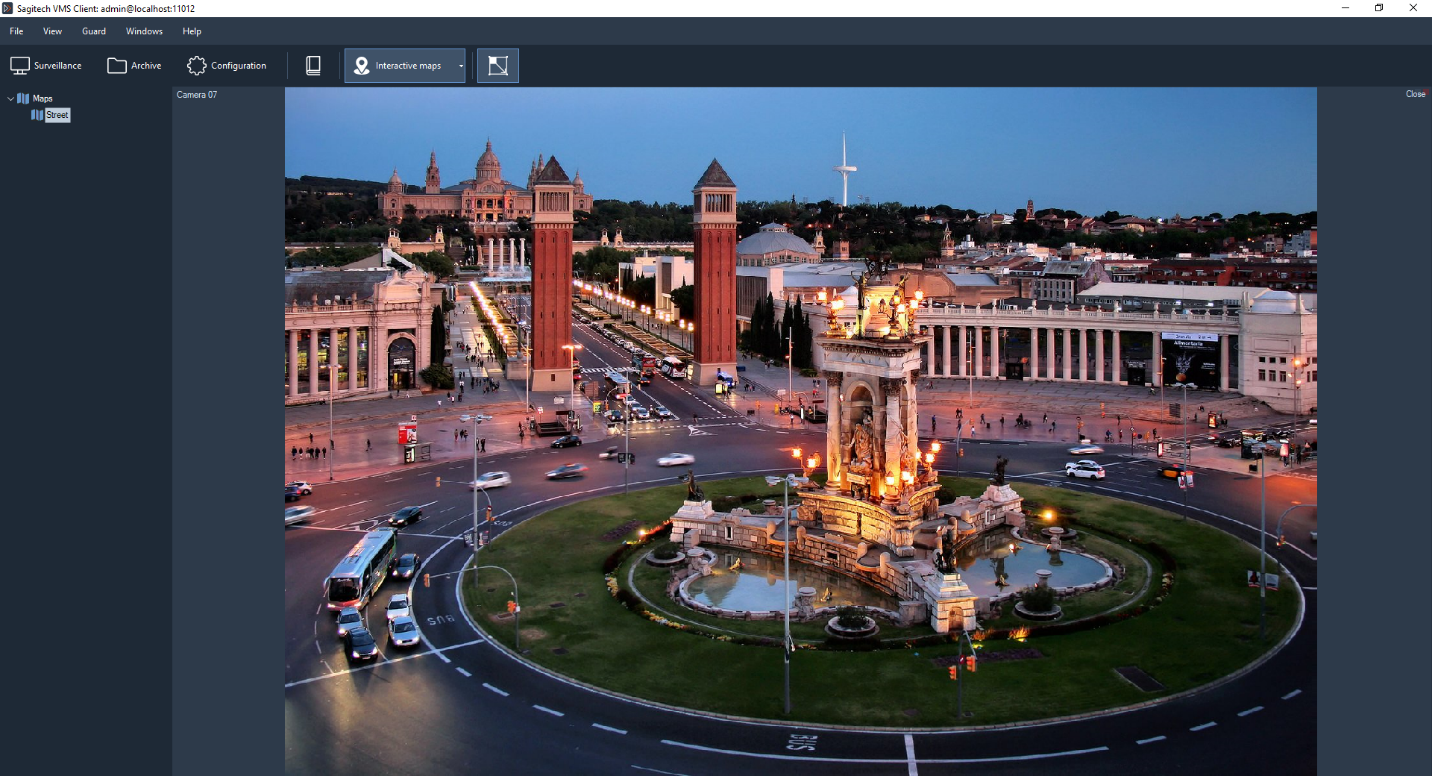Open the View menu
This screenshot has height=776, width=1432.
coord(52,32)
